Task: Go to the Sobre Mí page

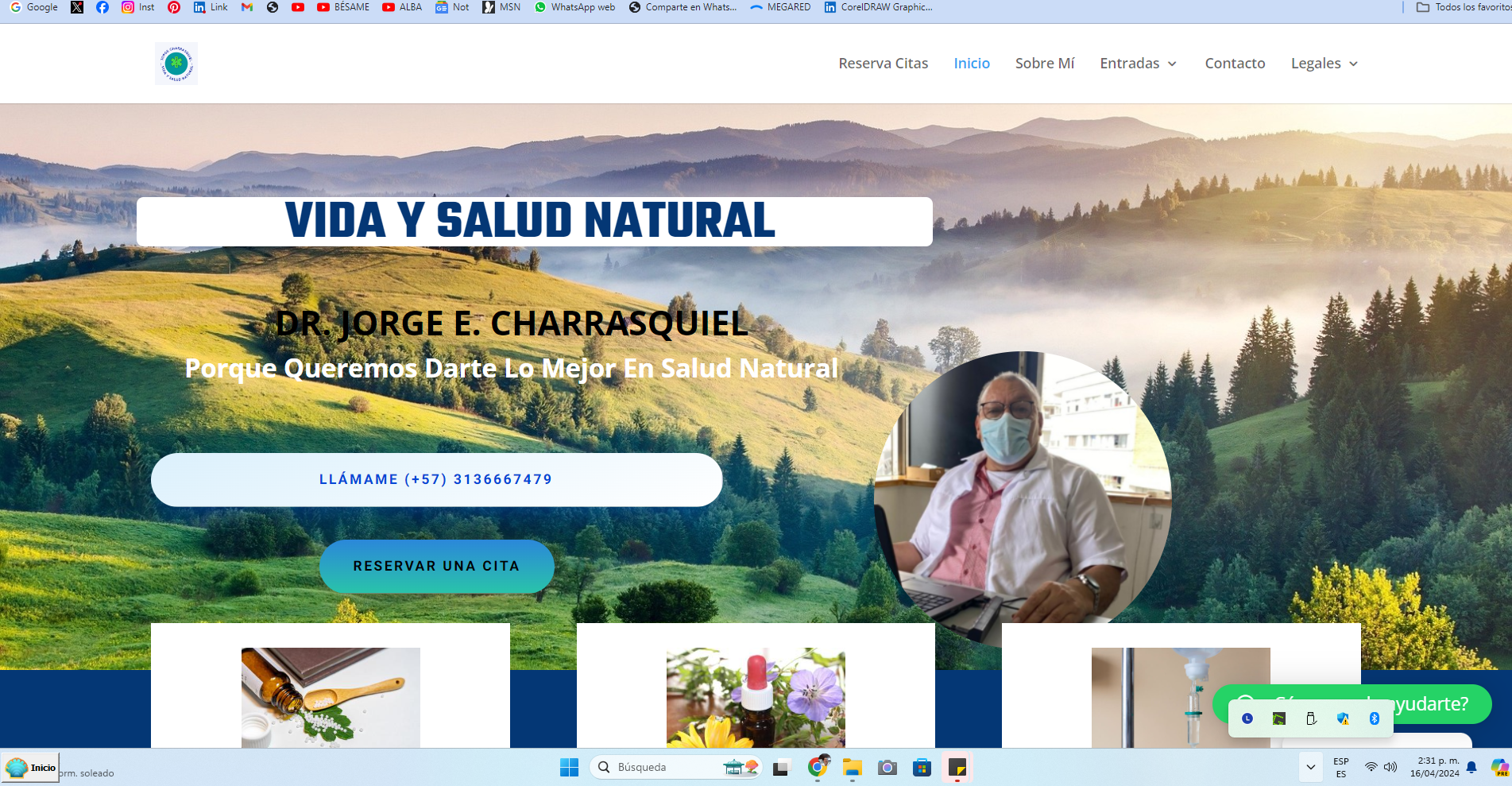Action: click(x=1044, y=64)
